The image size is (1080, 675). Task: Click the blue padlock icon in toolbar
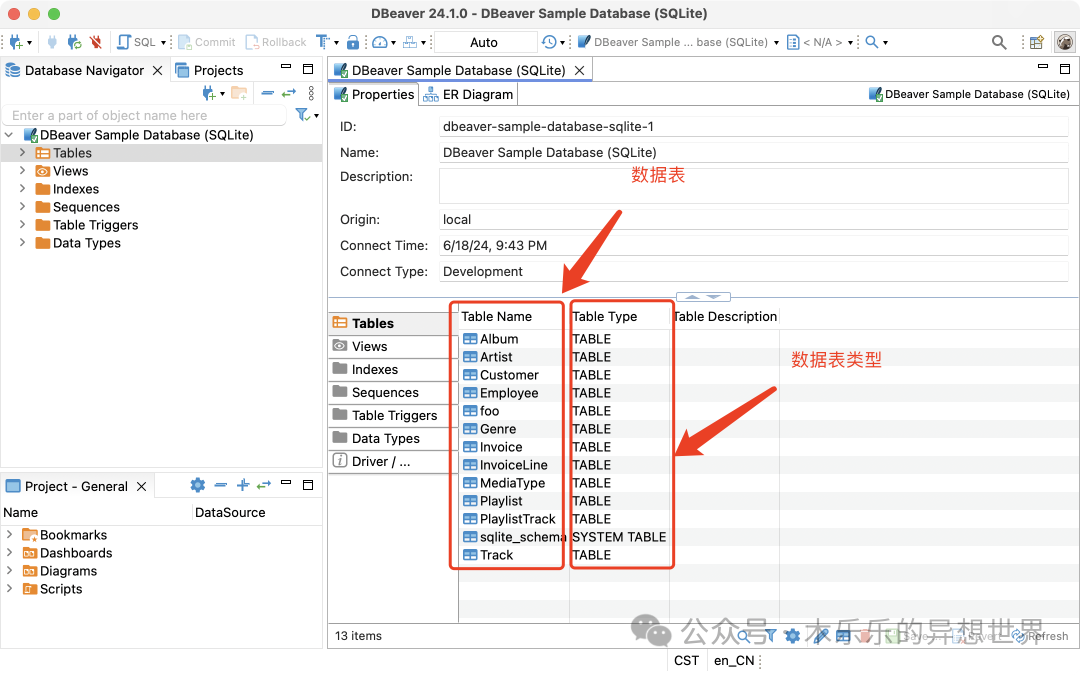tap(353, 42)
